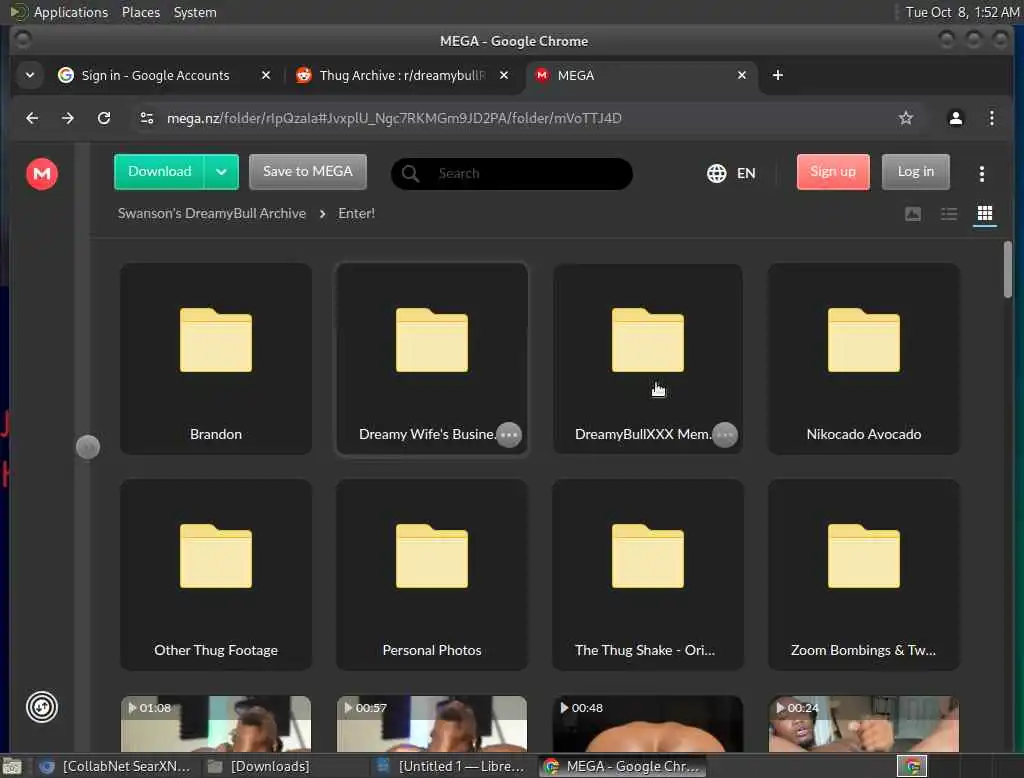Screen dimensions: 1024x778
Task: Bookmark this page with the star
Action: tap(905, 118)
